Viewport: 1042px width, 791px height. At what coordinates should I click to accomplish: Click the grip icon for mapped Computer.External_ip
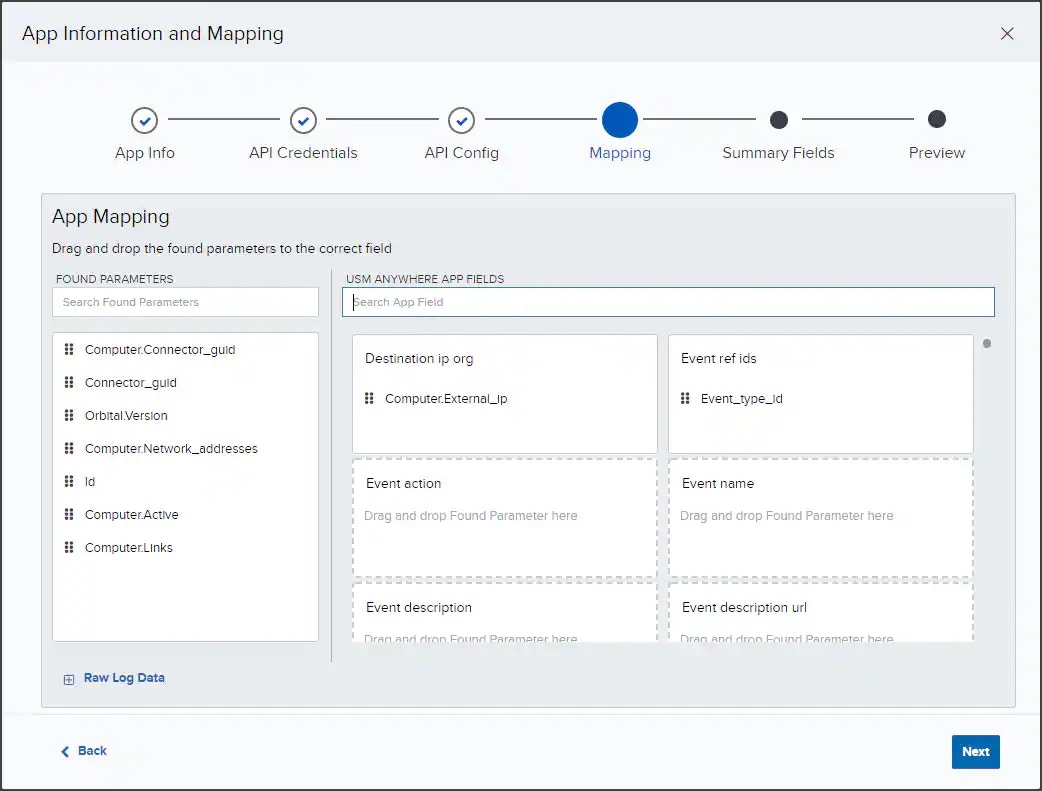coord(369,399)
